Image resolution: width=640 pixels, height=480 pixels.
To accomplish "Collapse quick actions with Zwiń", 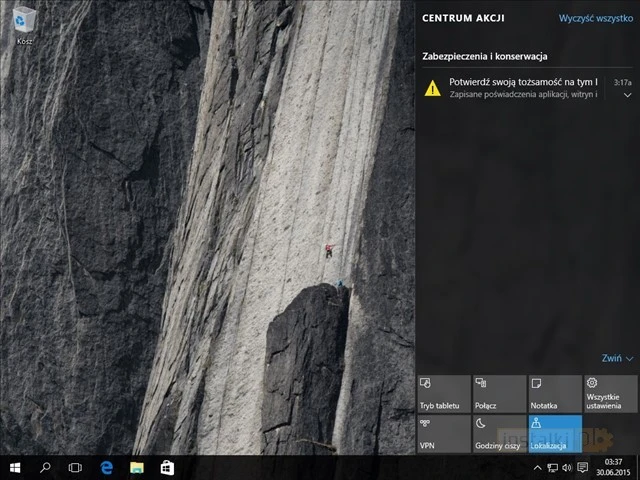I will 617,358.
